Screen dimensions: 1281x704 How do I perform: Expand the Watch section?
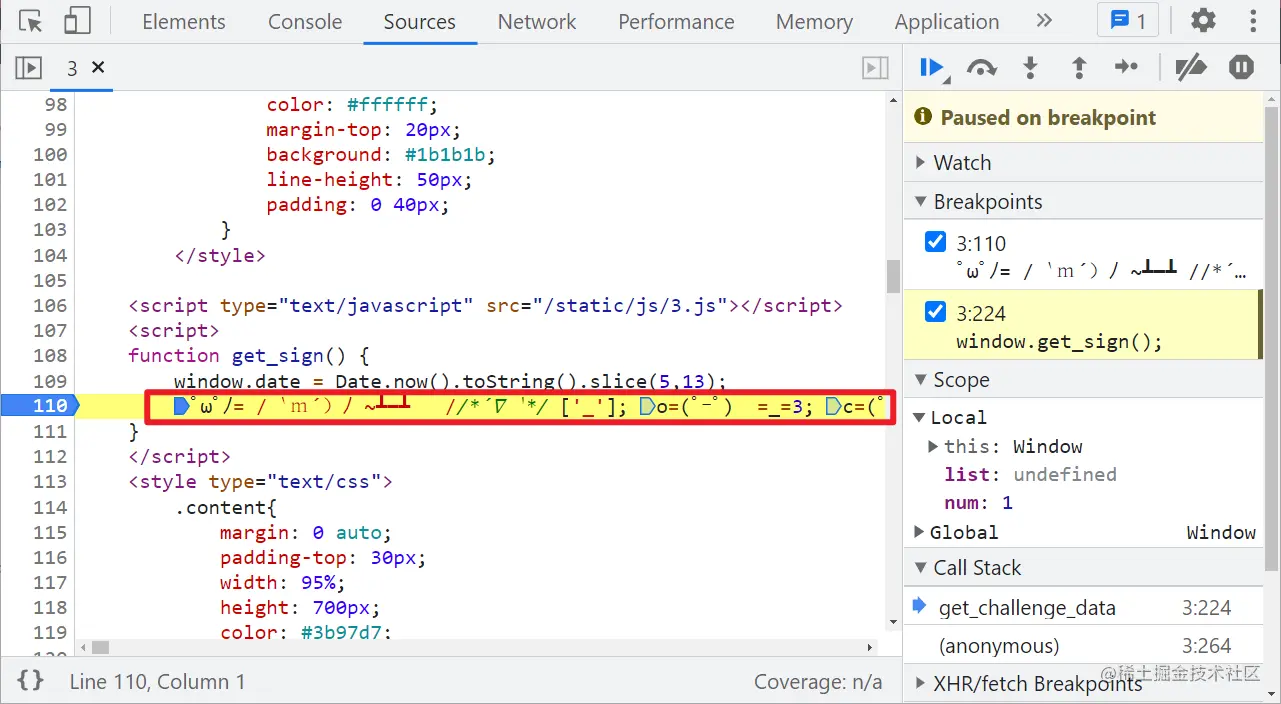coord(1084,163)
